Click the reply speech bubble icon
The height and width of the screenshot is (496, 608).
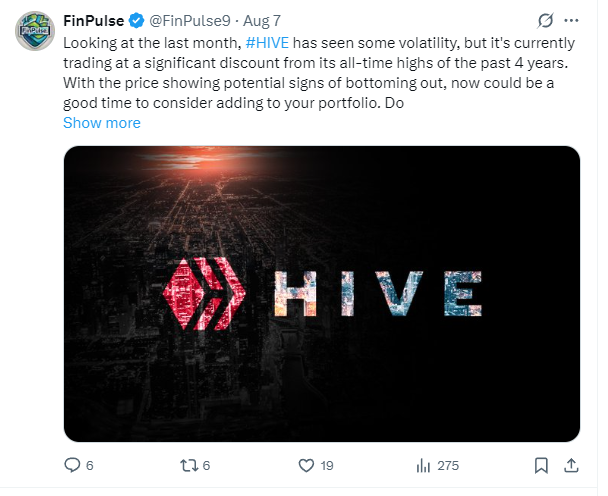pyautogui.click(x=72, y=465)
